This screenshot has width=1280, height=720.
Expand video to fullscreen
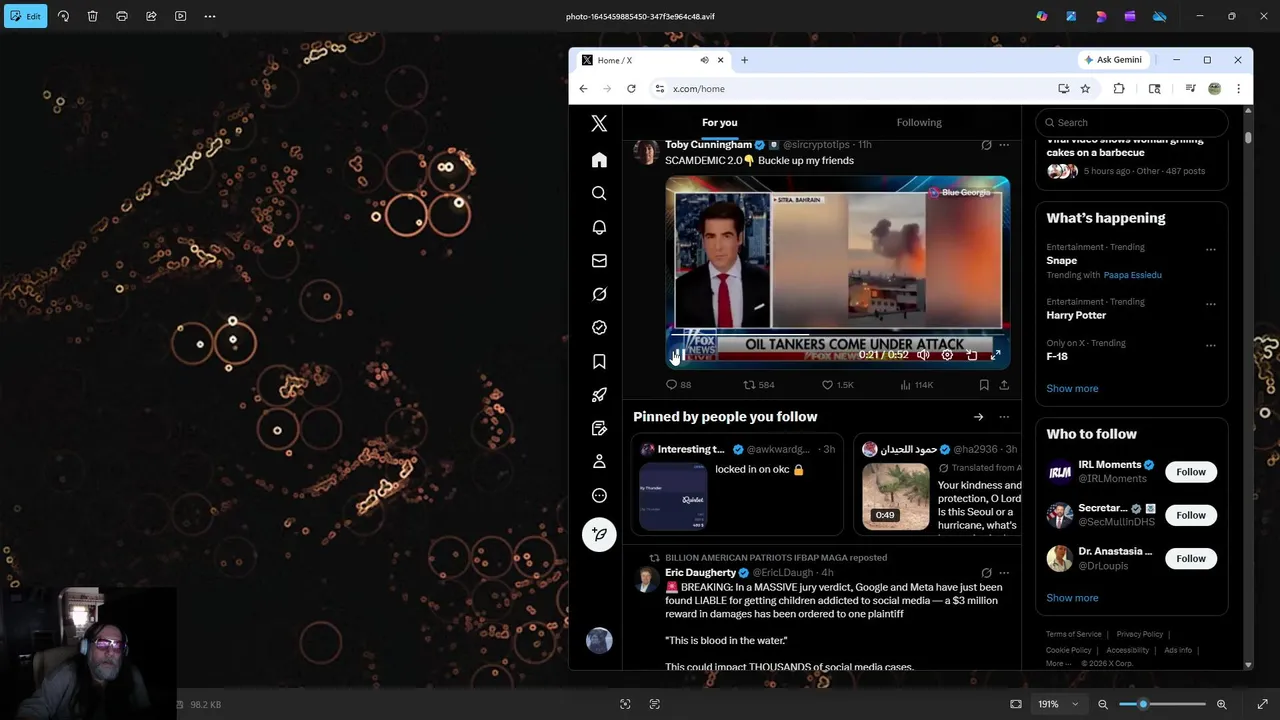(995, 355)
